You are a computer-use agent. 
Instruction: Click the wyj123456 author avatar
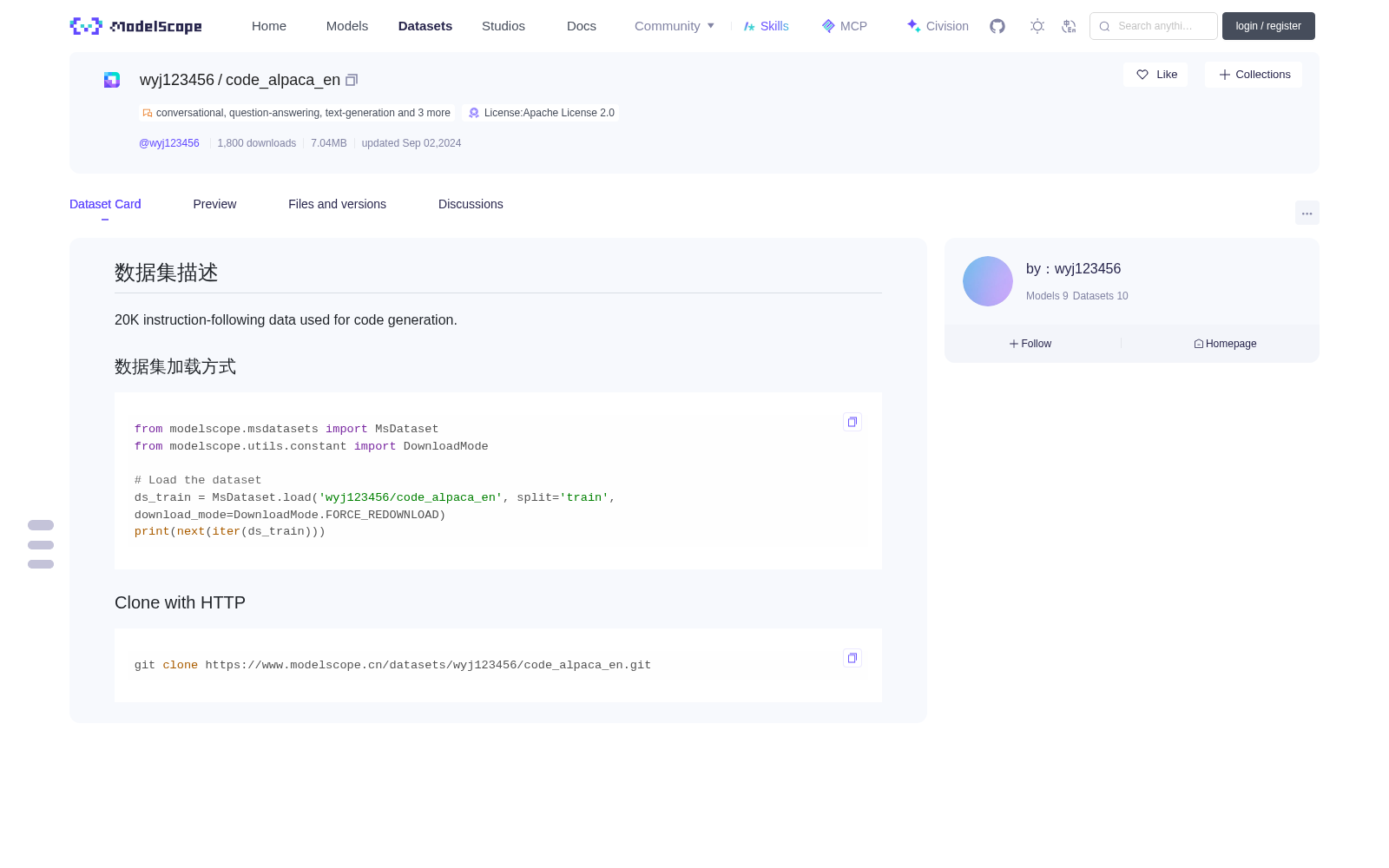coord(988,281)
